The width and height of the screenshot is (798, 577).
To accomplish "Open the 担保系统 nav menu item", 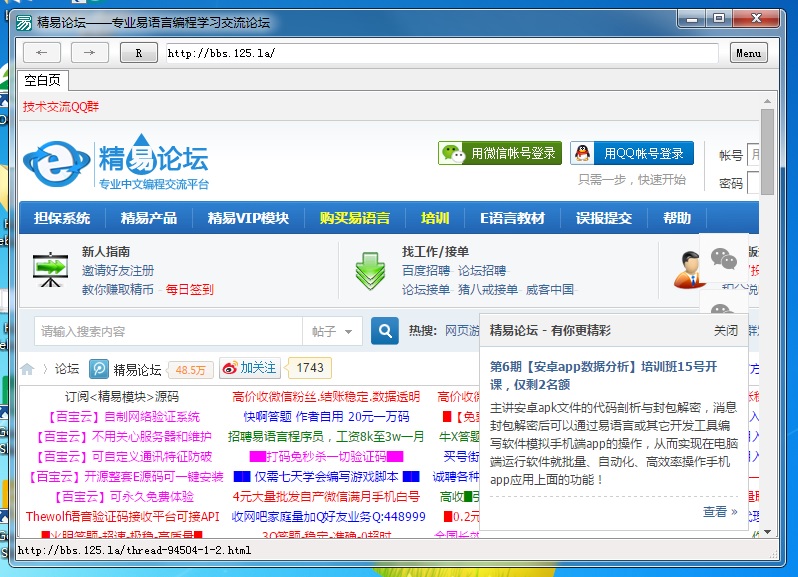I will point(62,218).
